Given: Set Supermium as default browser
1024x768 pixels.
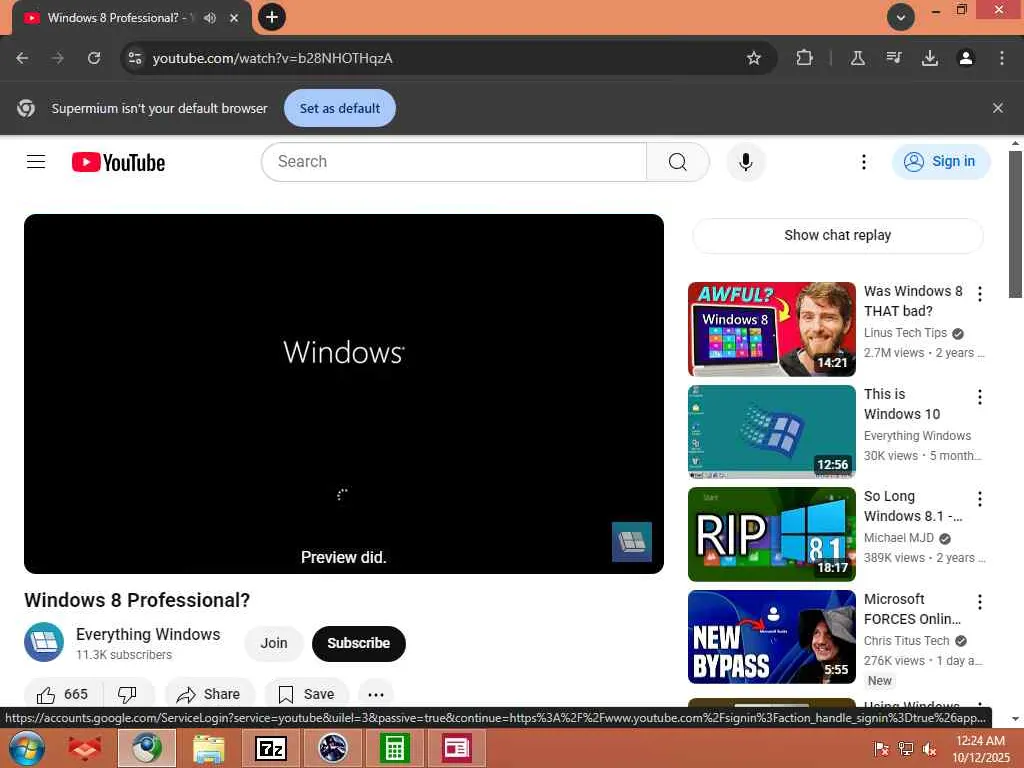Looking at the screenshot, I should 340,108.
